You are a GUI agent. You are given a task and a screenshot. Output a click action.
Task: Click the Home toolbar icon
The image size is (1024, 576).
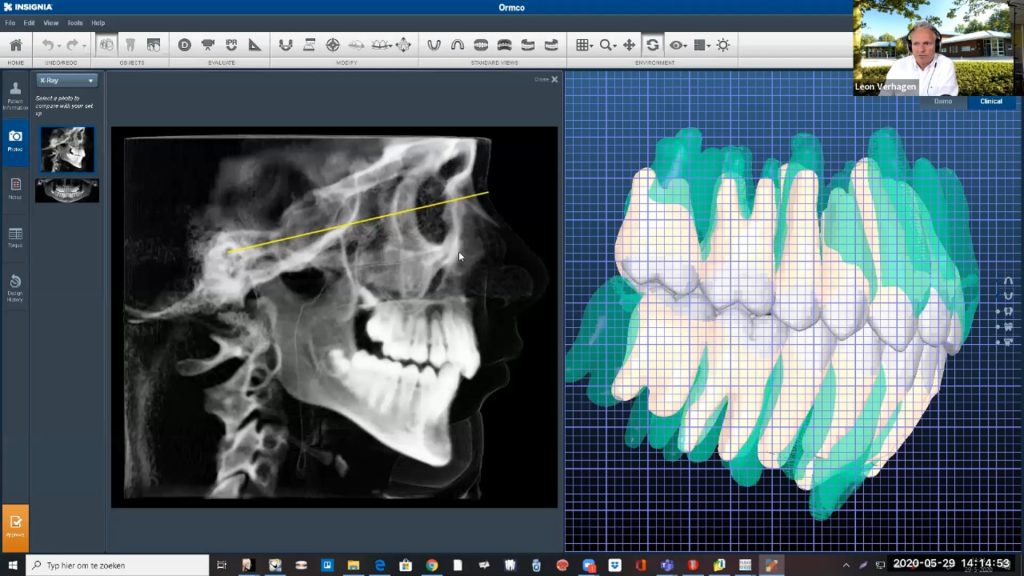coord(15,45)
